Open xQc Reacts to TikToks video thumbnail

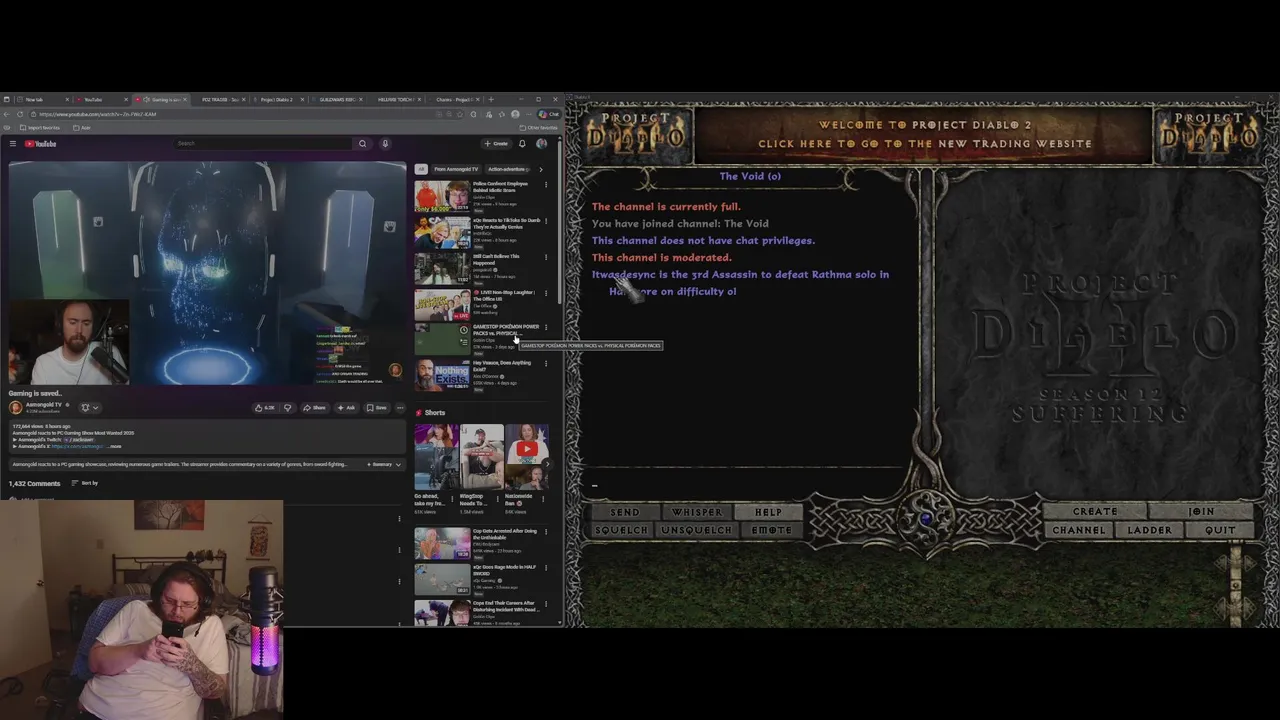(x=442, y=232)
